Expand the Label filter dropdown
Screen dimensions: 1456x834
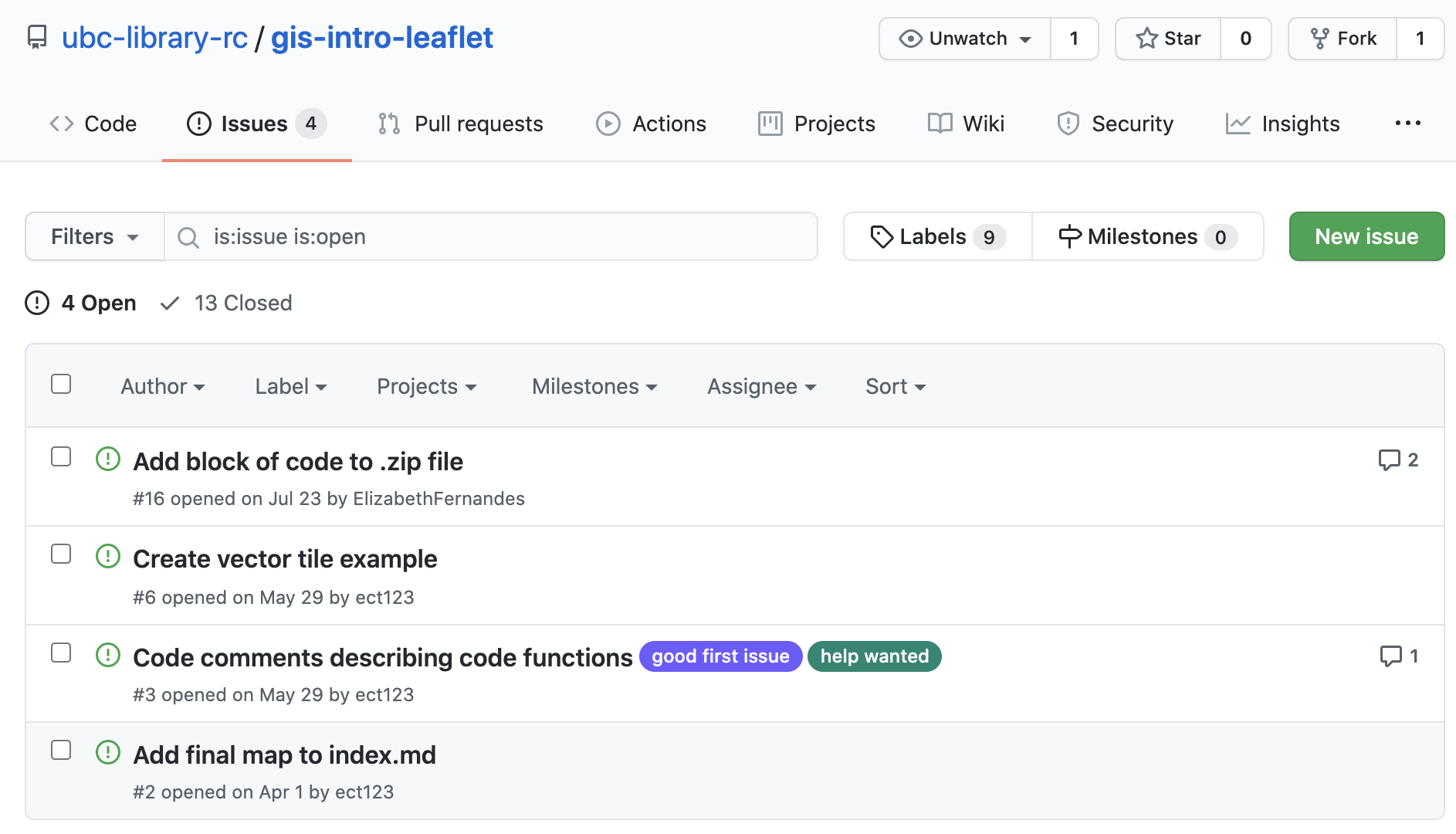291,386
